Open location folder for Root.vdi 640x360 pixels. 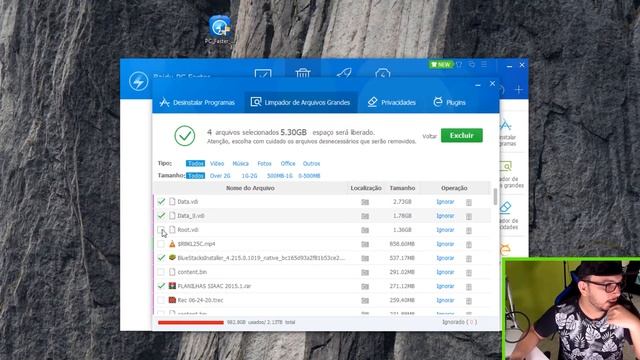pos(365,230)
